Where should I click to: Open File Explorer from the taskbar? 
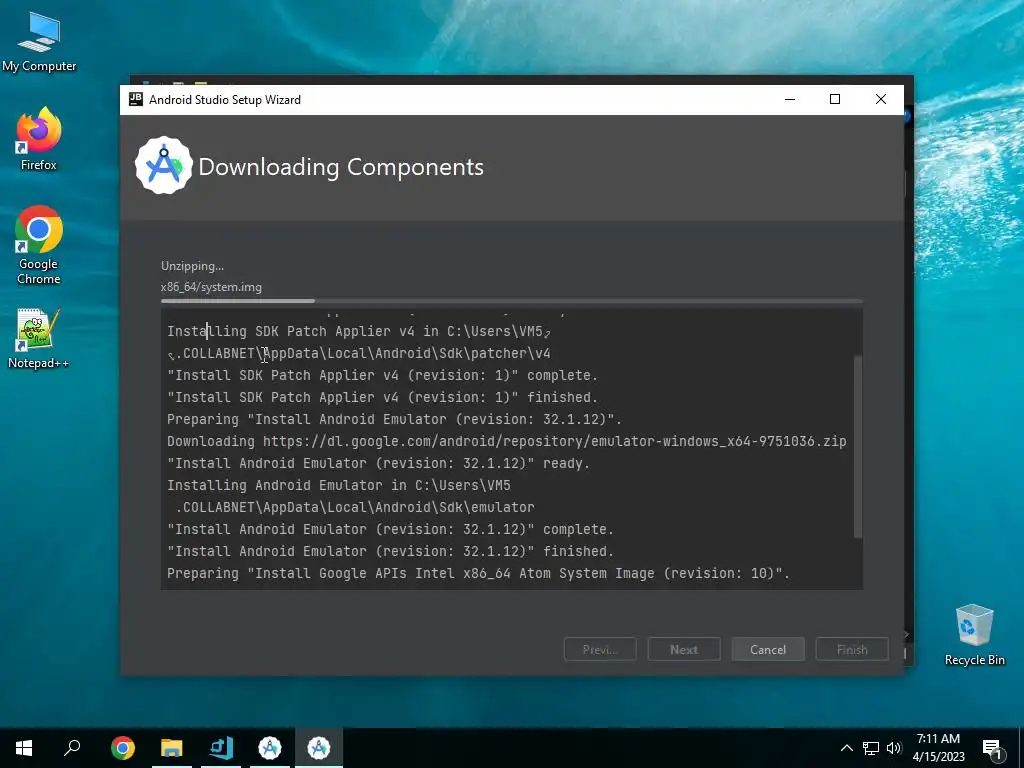pyautogui.click(x=172, y=748)
